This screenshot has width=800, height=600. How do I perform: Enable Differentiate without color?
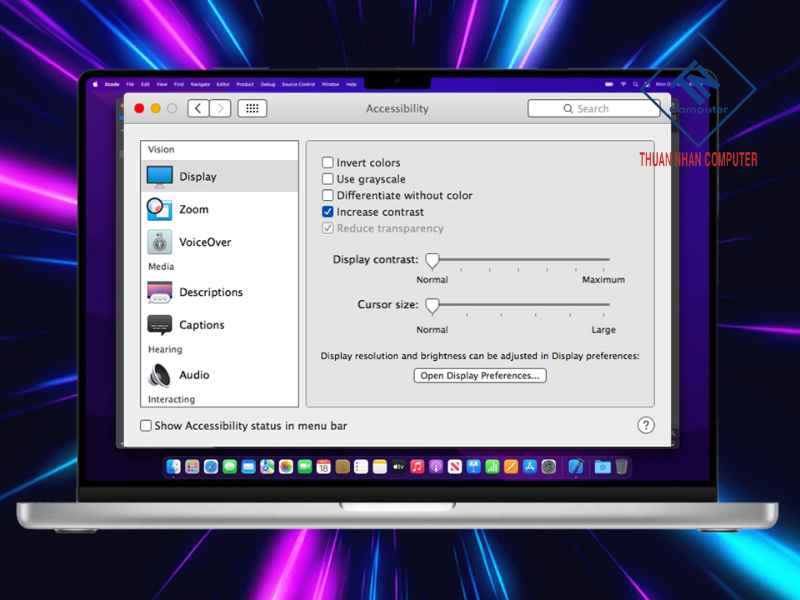point(328,196)
